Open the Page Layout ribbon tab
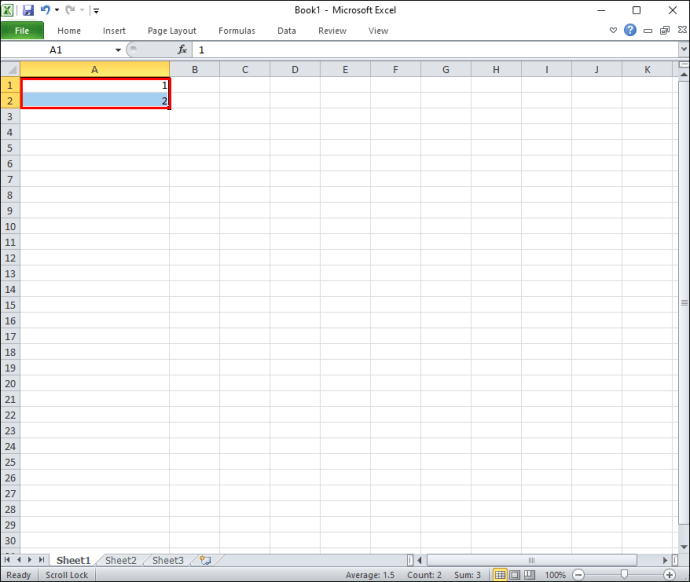Screen dimensions: 690x582 coord(172,31)
